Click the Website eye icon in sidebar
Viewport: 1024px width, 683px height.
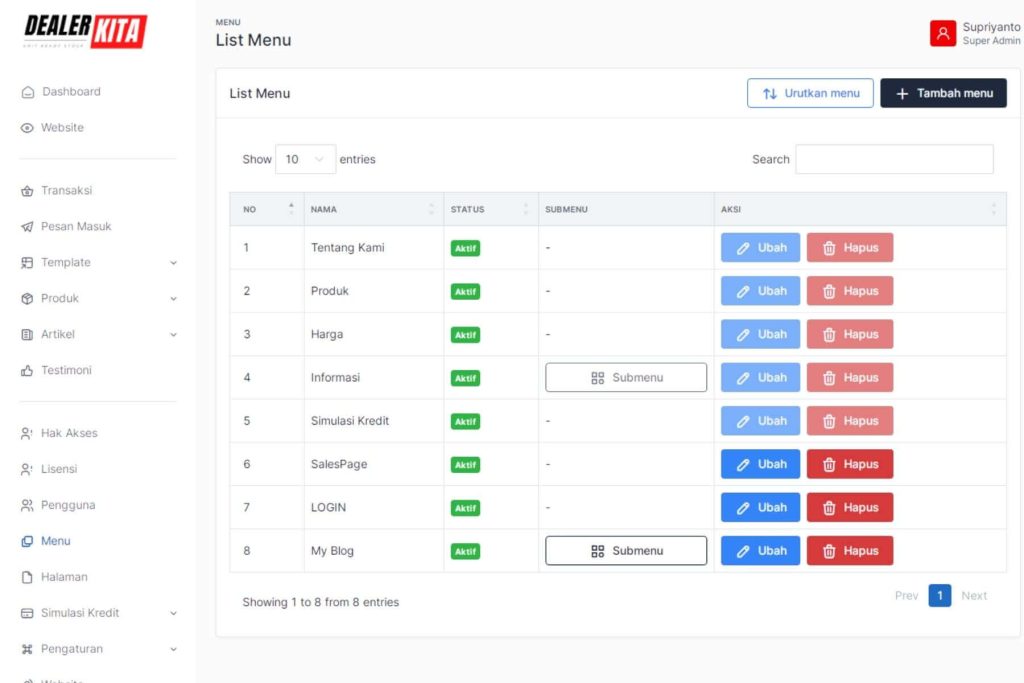click(27, 128)
